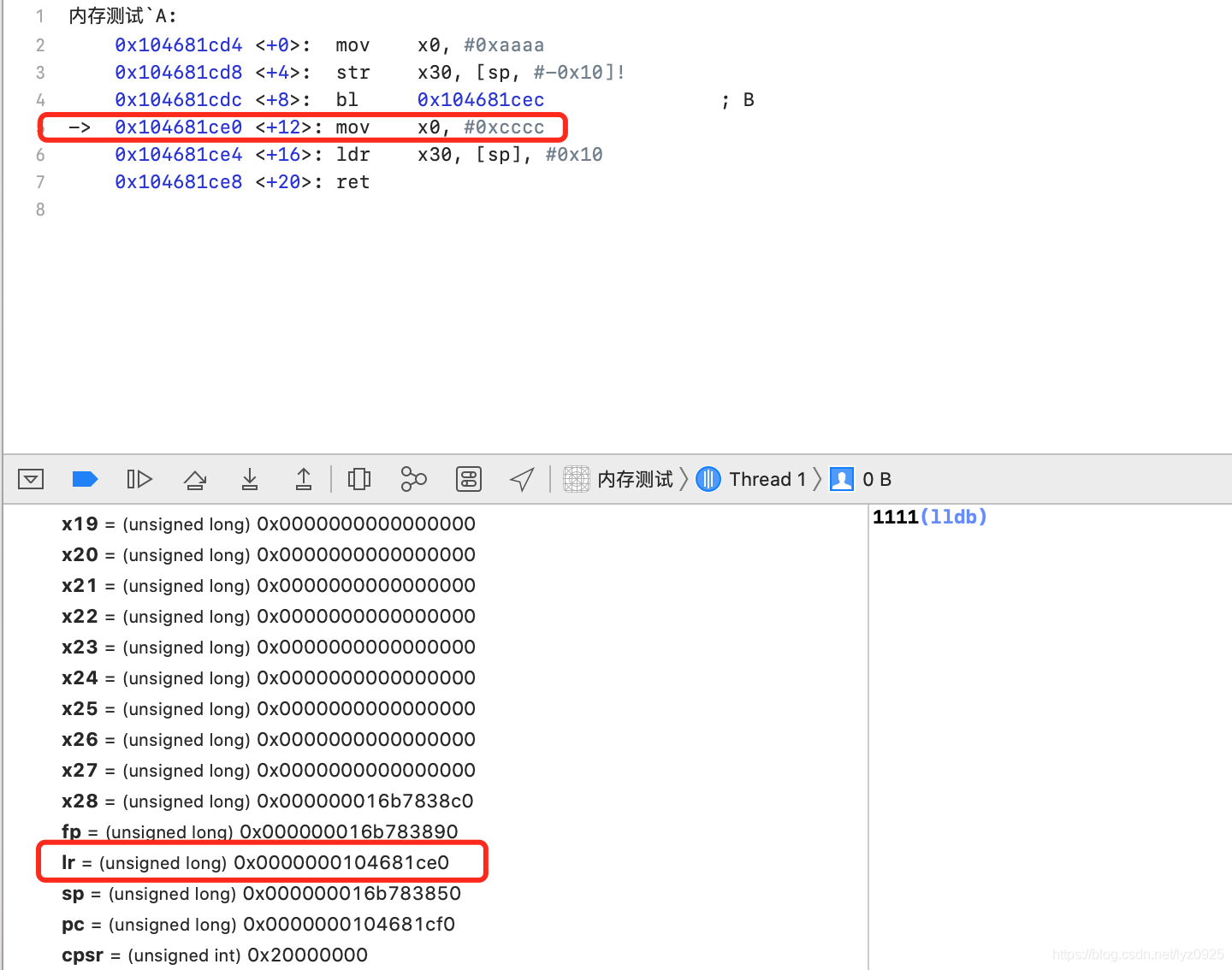Hide the debug area toggle button
Screen dimensions: 1232x970
coord(31,479)
